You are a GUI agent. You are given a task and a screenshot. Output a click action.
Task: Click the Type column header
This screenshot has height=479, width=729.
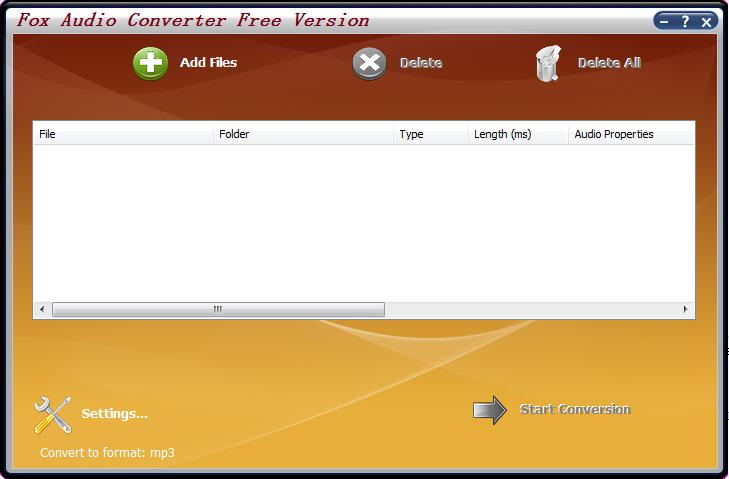point(431,134)
